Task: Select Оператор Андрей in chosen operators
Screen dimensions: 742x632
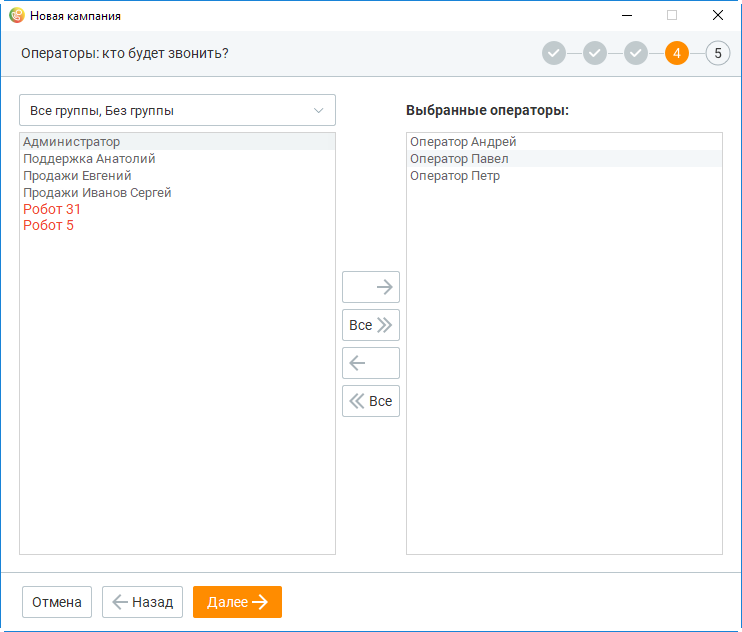Action: pos(564,141)
